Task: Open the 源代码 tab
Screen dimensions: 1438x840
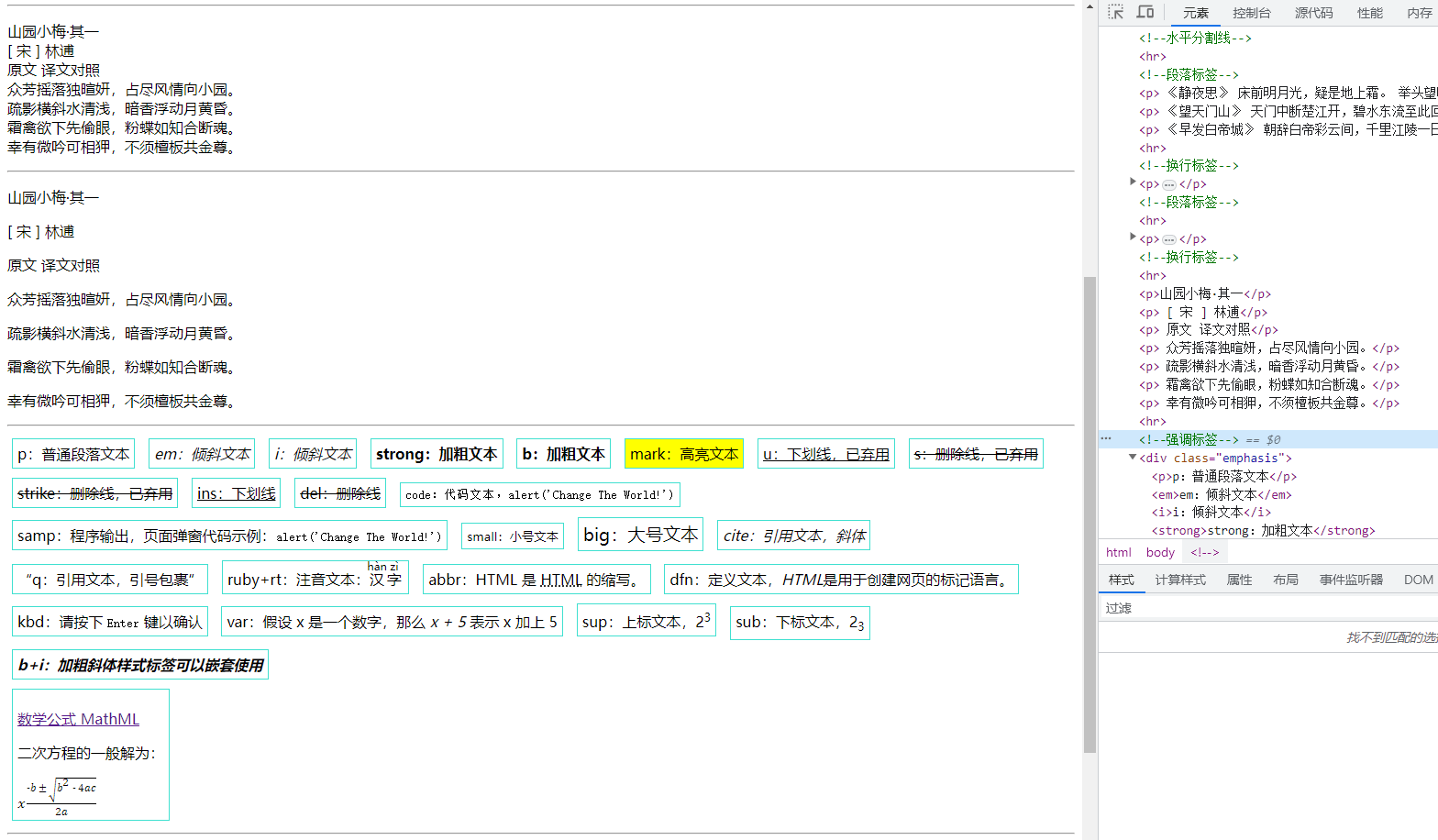Action: click(1314, 13)
